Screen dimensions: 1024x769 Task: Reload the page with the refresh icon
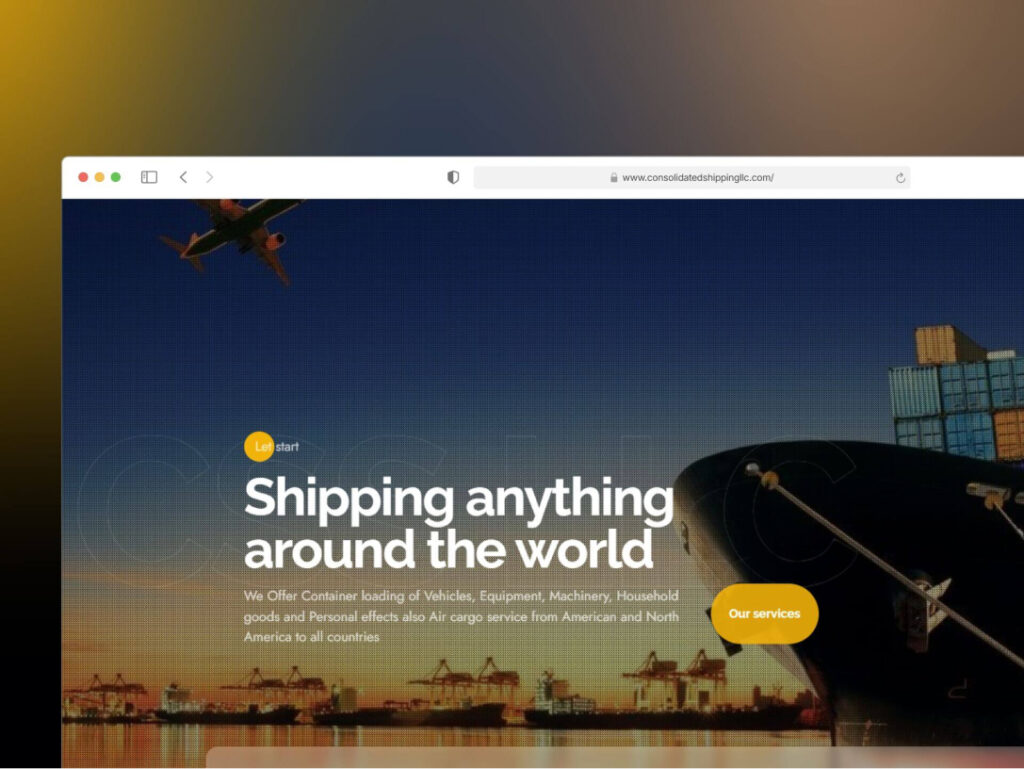[x=900, y=178]
